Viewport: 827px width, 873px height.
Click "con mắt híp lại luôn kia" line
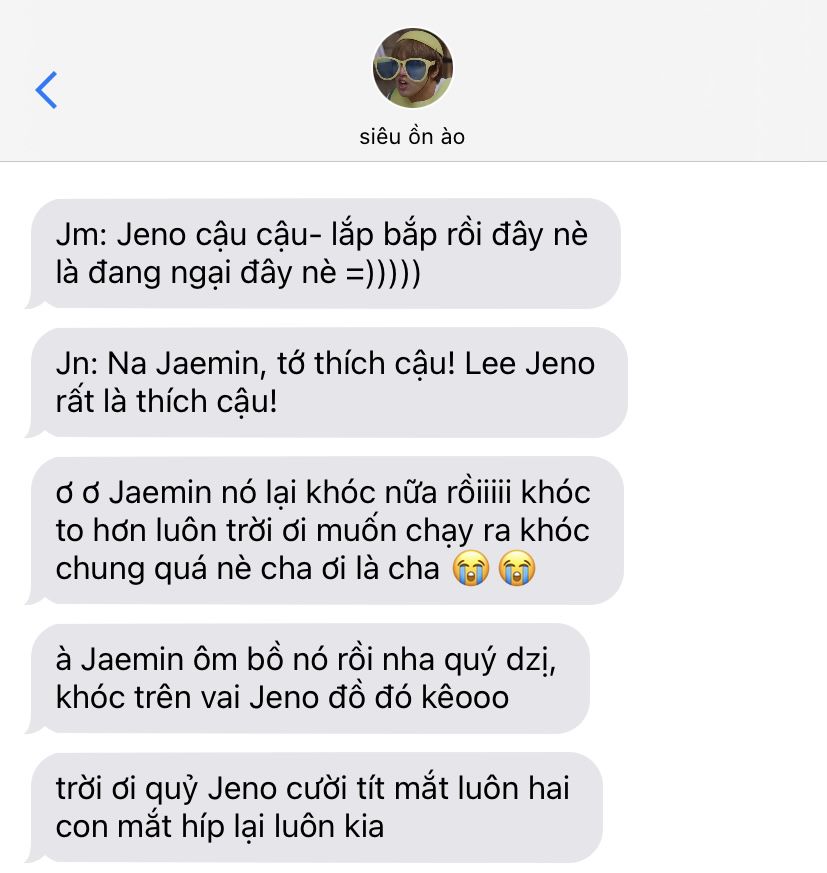220,827
